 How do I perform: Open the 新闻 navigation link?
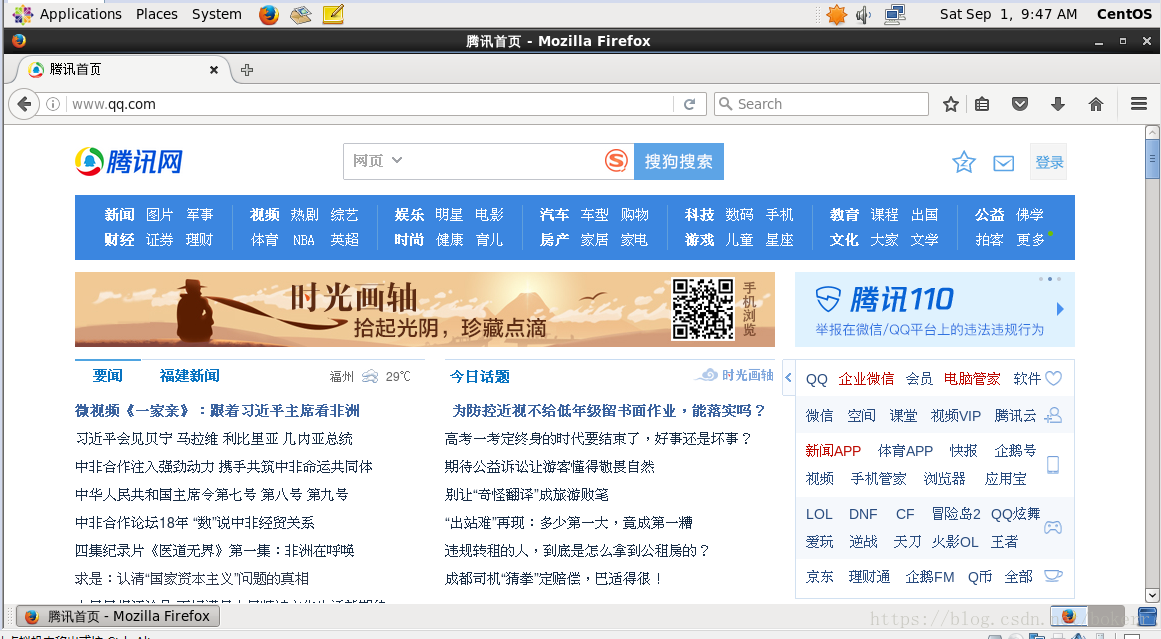coord(119,215)
